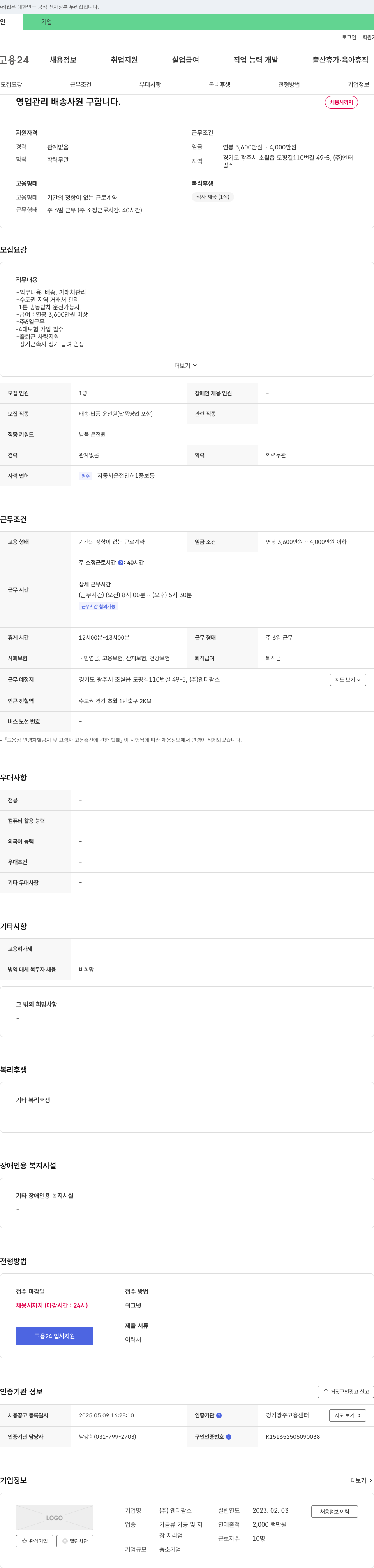The image size is (374, 1568).
Task: Open 채용정보 이력 button
Action: [334, 1512]
